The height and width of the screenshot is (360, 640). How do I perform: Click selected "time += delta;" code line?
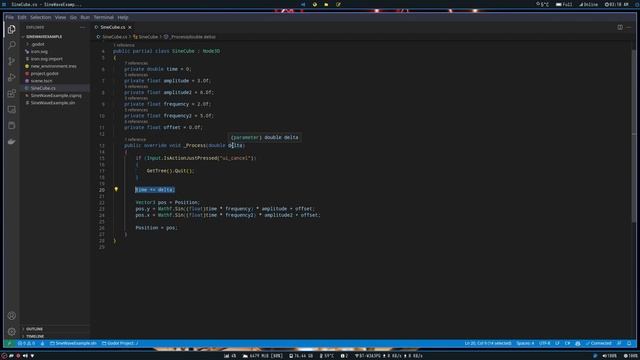pyautogui.click(x=155, y=190)
